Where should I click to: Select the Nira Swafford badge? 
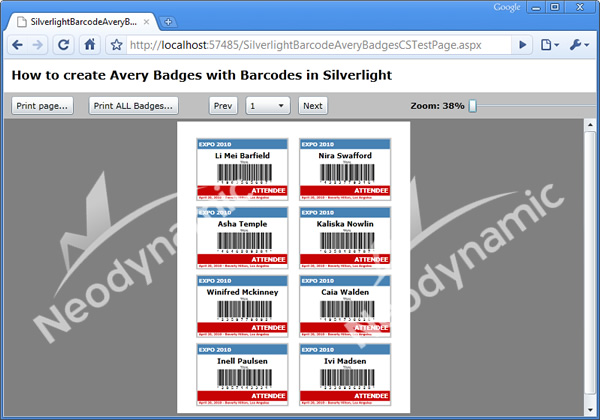[x=345, y=169]
